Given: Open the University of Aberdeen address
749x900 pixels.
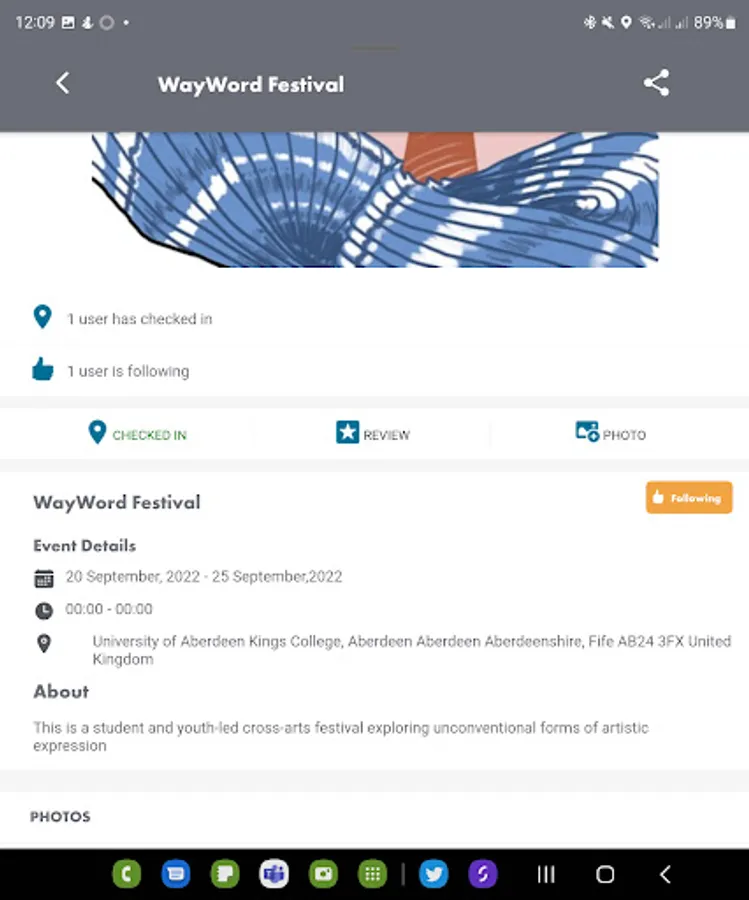Looking at the screenshot, I should (x=412, y=650).
